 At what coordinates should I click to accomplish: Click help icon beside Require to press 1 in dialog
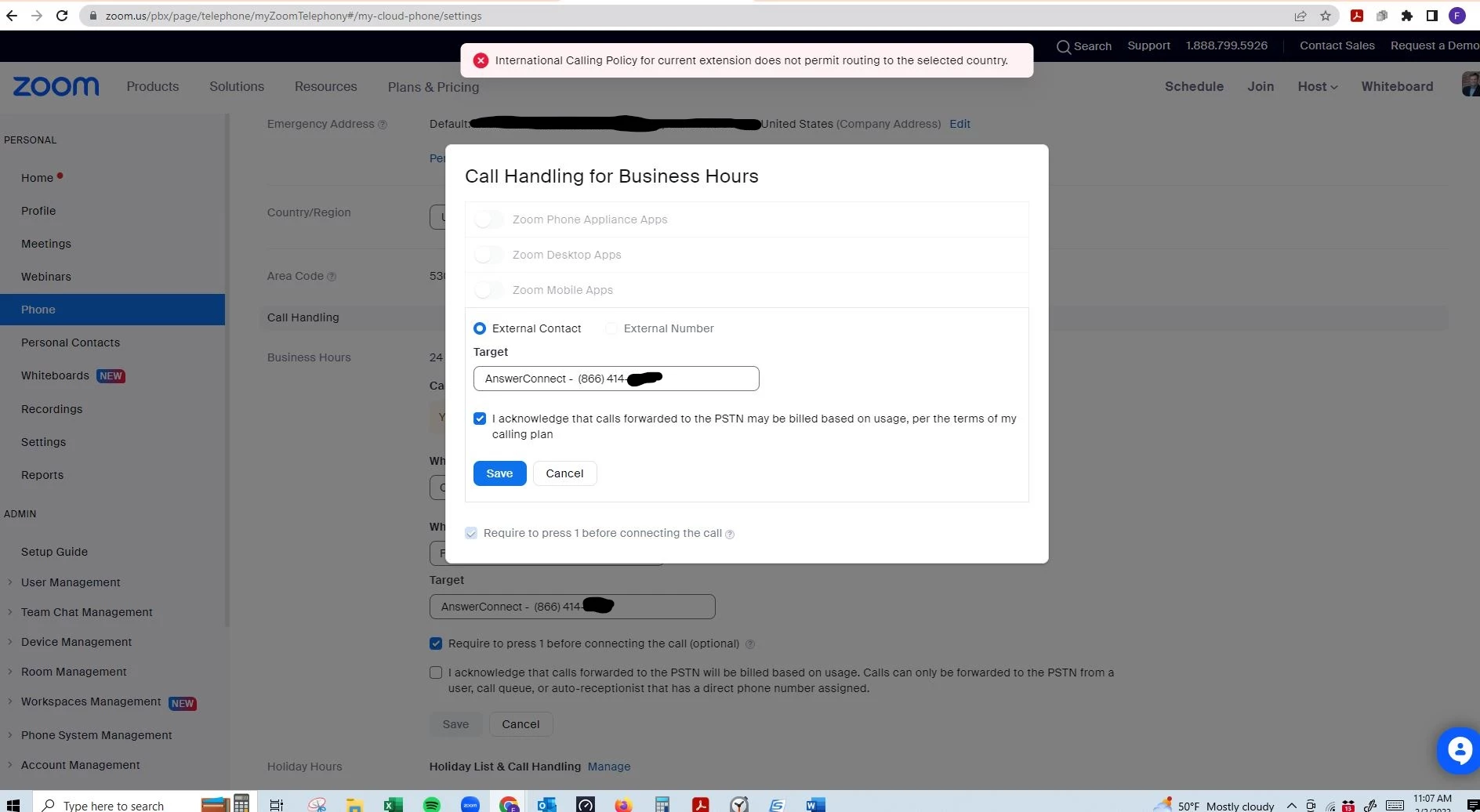[x=730, y=535]
